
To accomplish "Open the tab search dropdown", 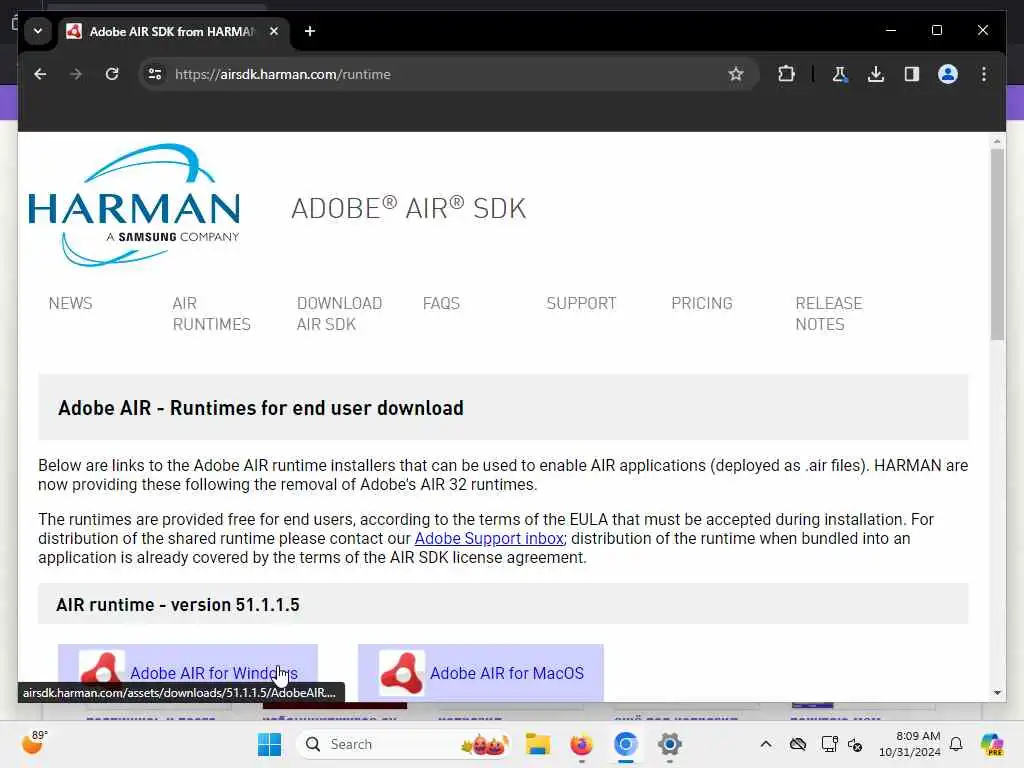I will (x=38, y=31).
